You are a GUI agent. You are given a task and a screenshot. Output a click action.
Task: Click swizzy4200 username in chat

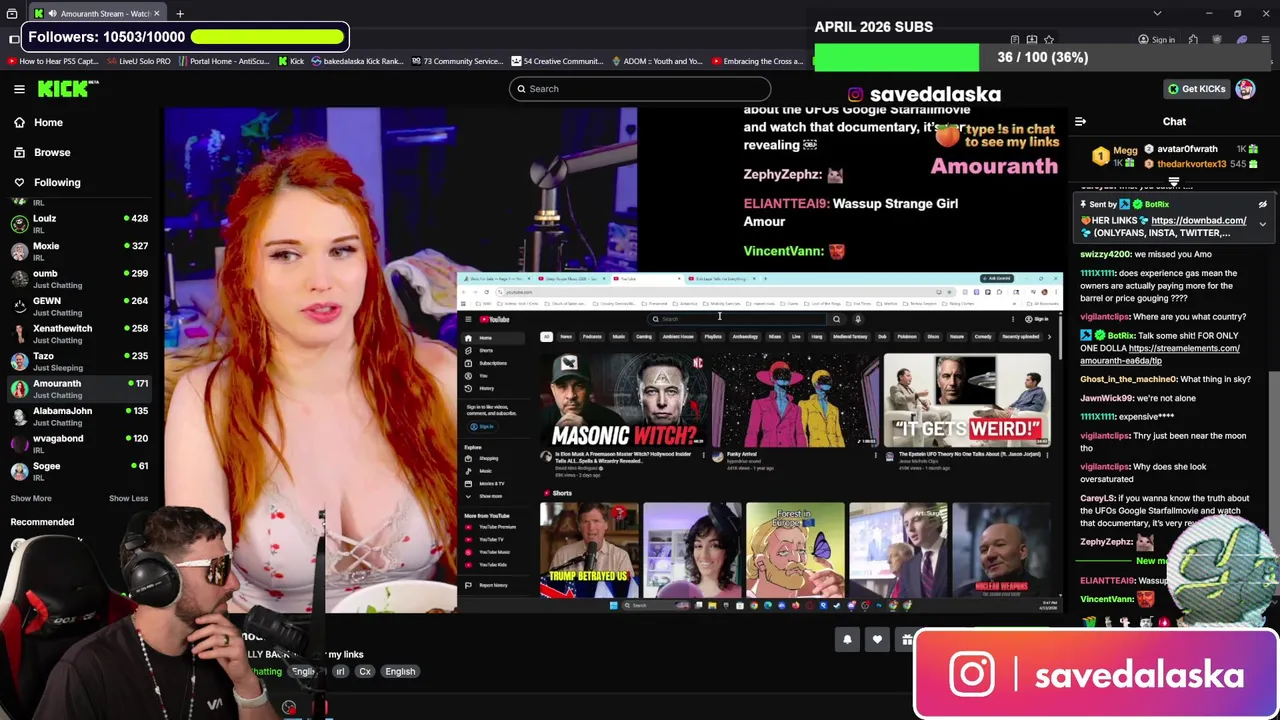[x=1105, y=254]
